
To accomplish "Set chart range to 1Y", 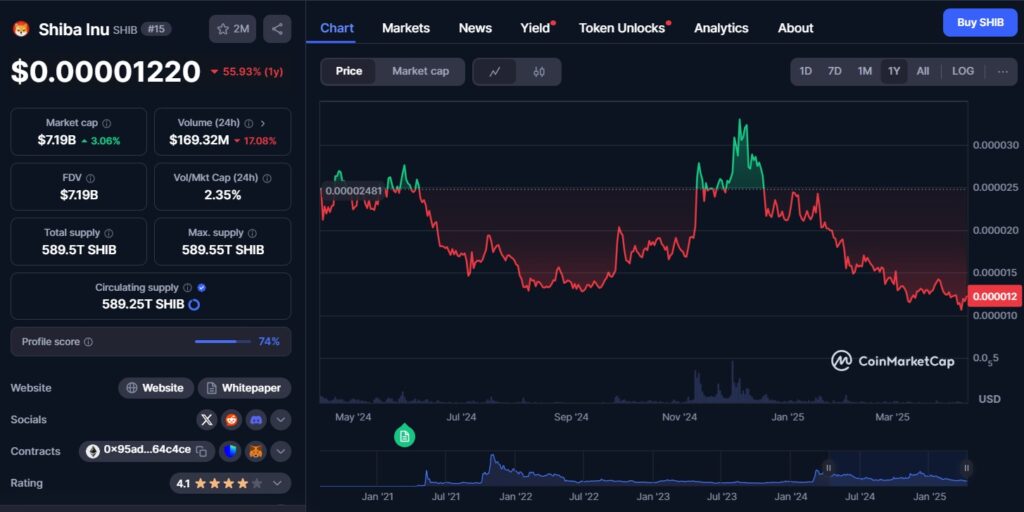I will [894, 71].
